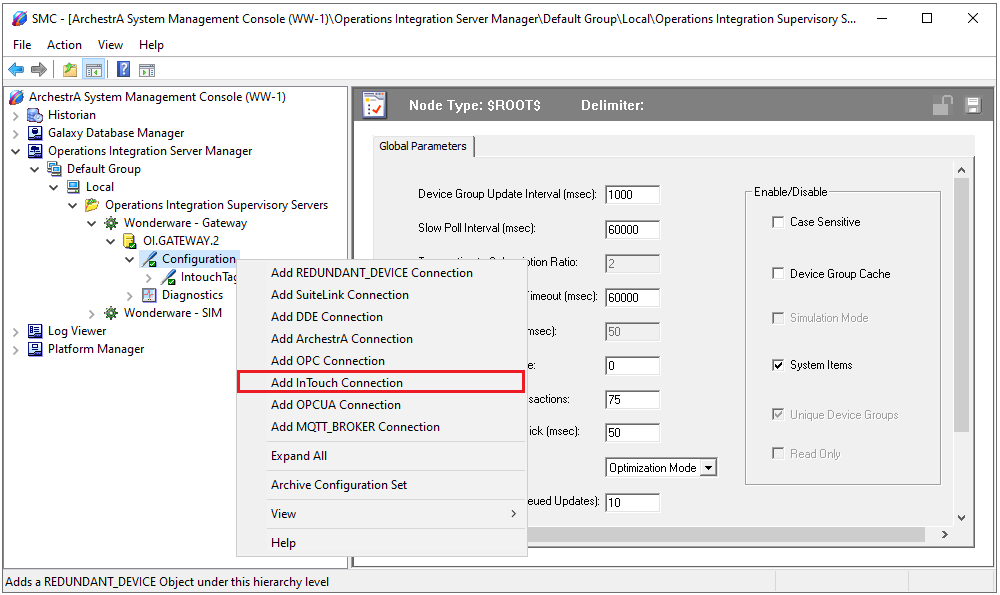1000x595 pixels.
Task: Click the Slow Poll Interval input field
Action: (632, 229)
